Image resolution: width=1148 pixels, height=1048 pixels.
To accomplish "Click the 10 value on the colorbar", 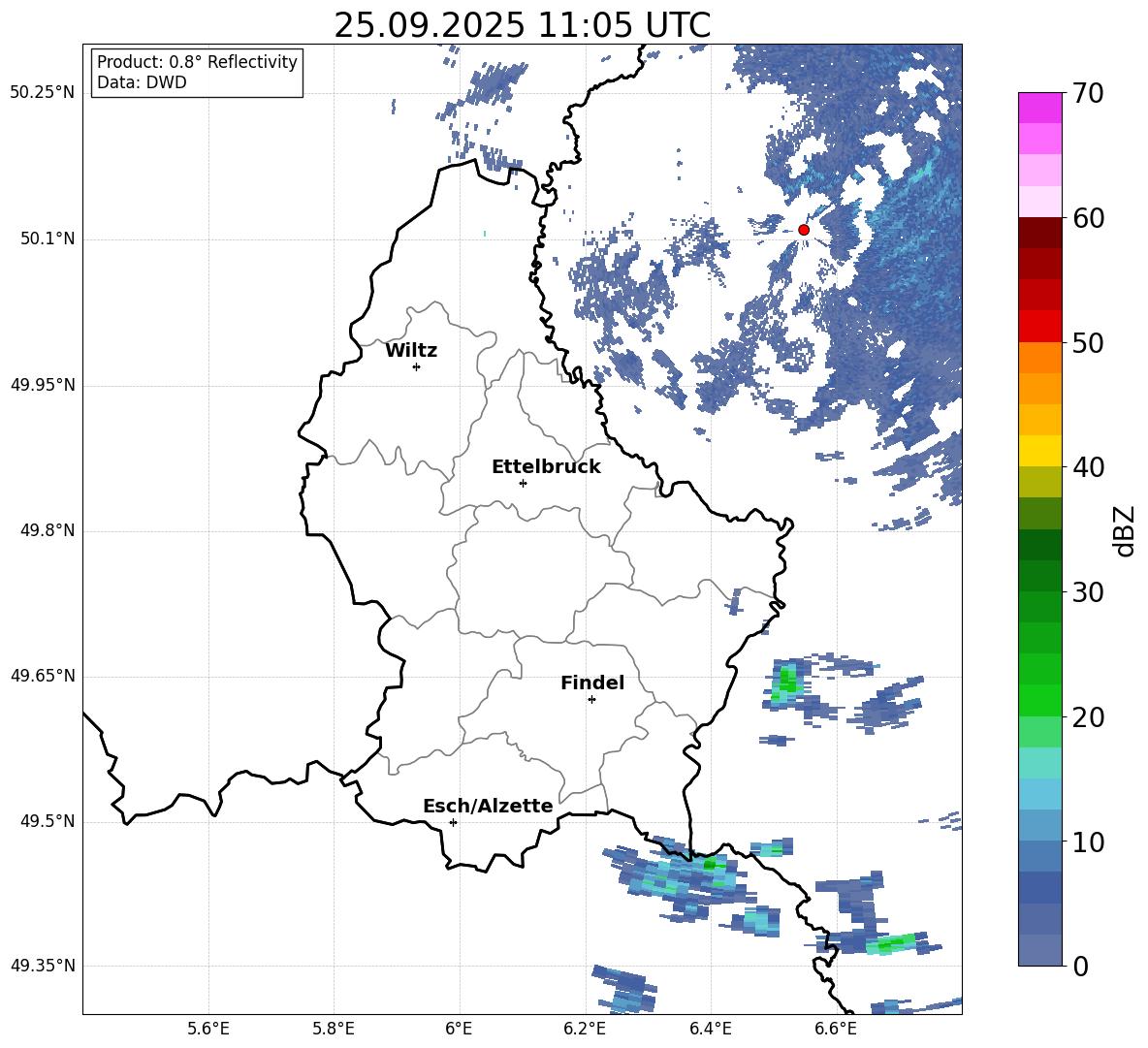I will 1088,842.
